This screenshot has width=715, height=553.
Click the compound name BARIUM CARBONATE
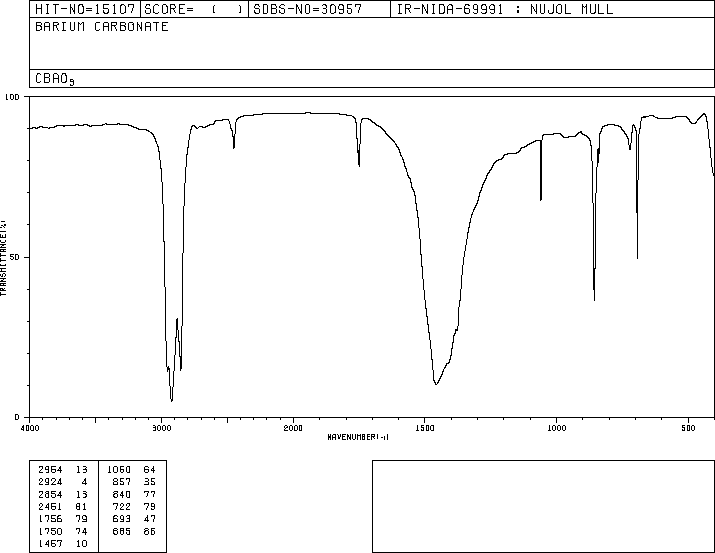click(102, 26)
